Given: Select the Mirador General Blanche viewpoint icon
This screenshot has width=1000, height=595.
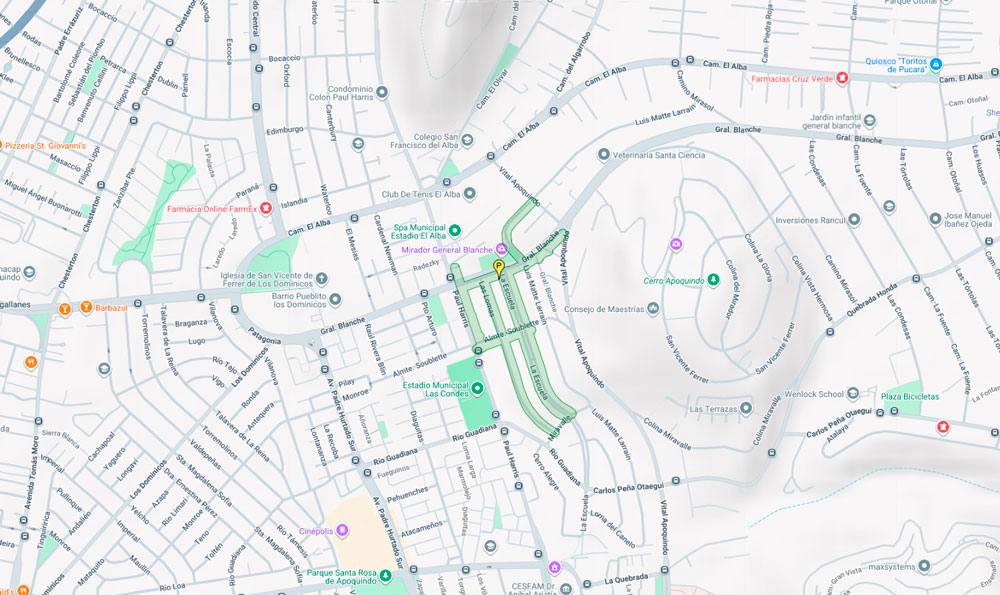Looking at the screenshot, I should point(502,249).
